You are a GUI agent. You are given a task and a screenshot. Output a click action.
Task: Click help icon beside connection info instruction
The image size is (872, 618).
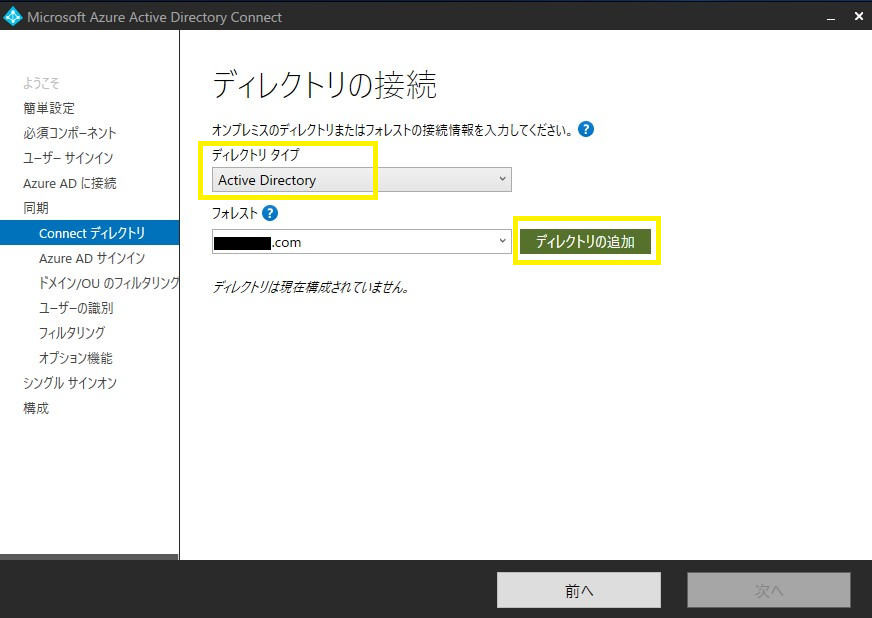586,130
